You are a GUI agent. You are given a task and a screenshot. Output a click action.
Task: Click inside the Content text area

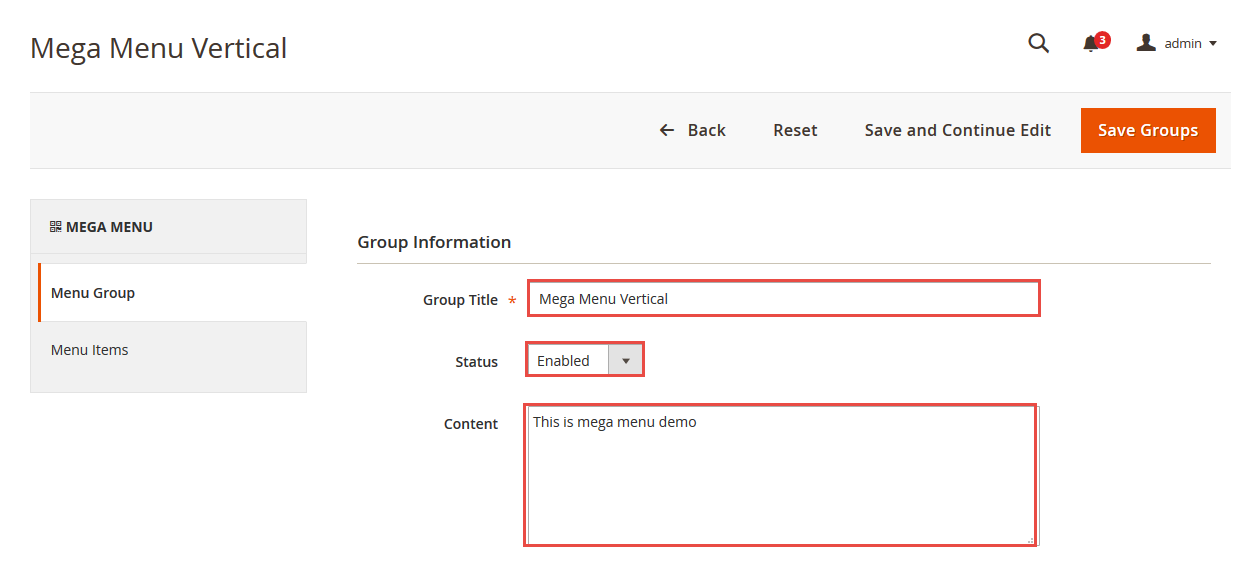(781, 475)
